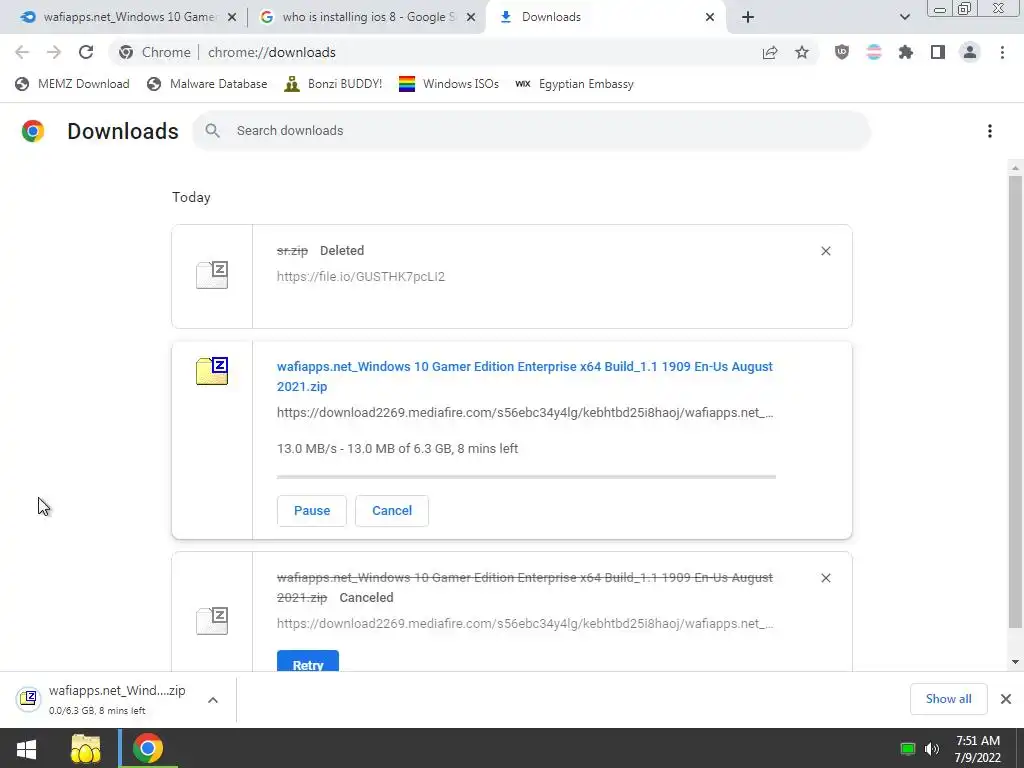Cancel the active wafiapps download

(x=392, y=511)
